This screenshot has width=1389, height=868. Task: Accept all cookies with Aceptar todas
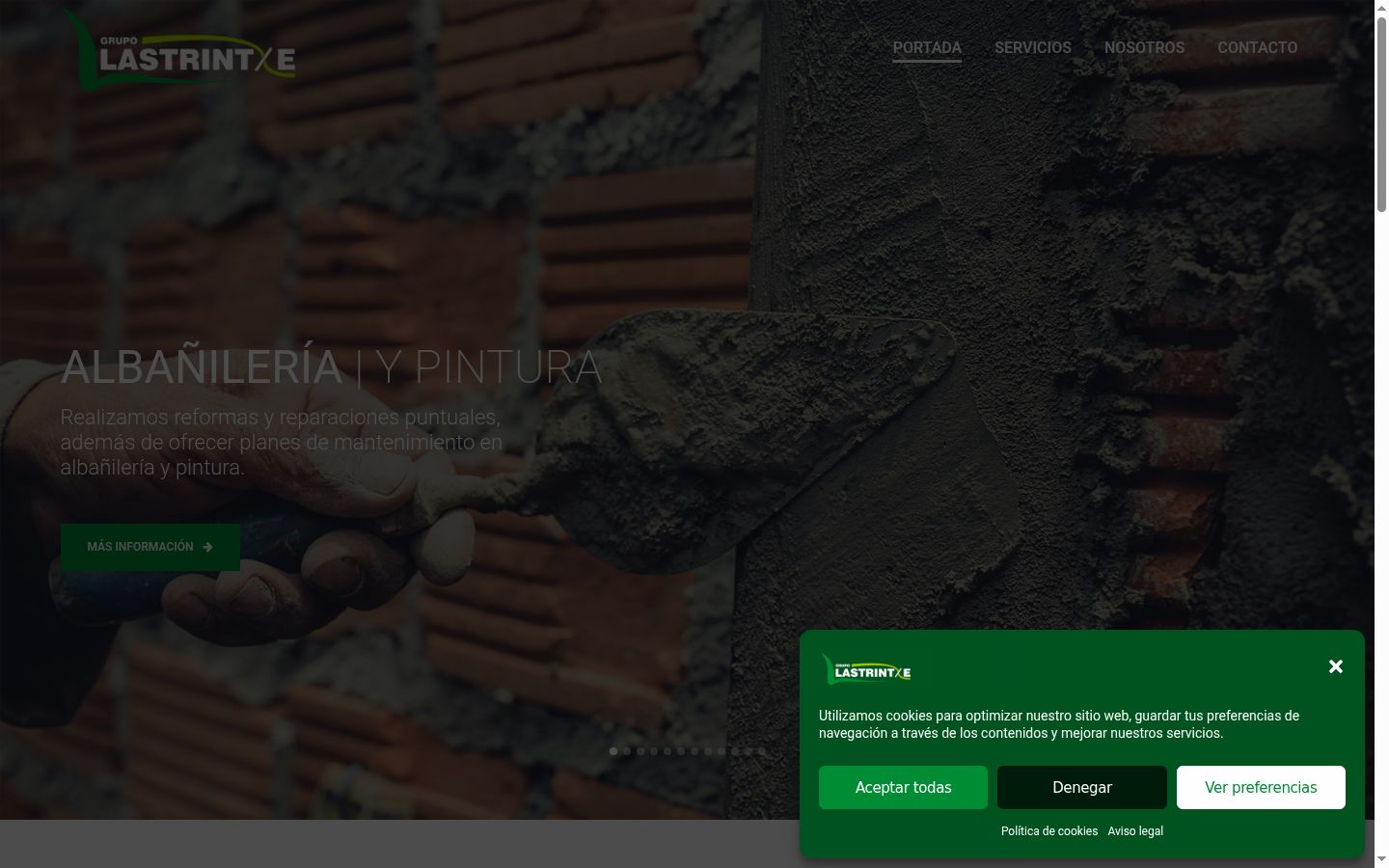(x=903, y=787)
